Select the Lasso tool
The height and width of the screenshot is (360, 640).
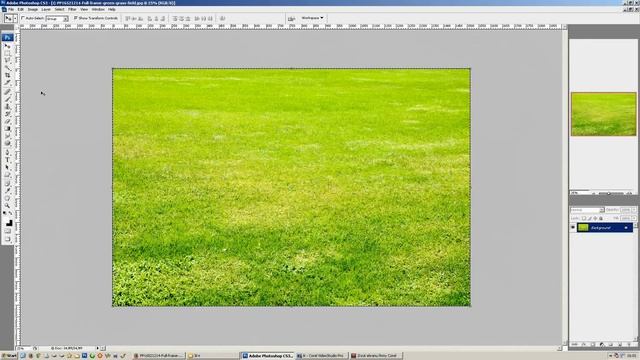click(x=7, y=60)
